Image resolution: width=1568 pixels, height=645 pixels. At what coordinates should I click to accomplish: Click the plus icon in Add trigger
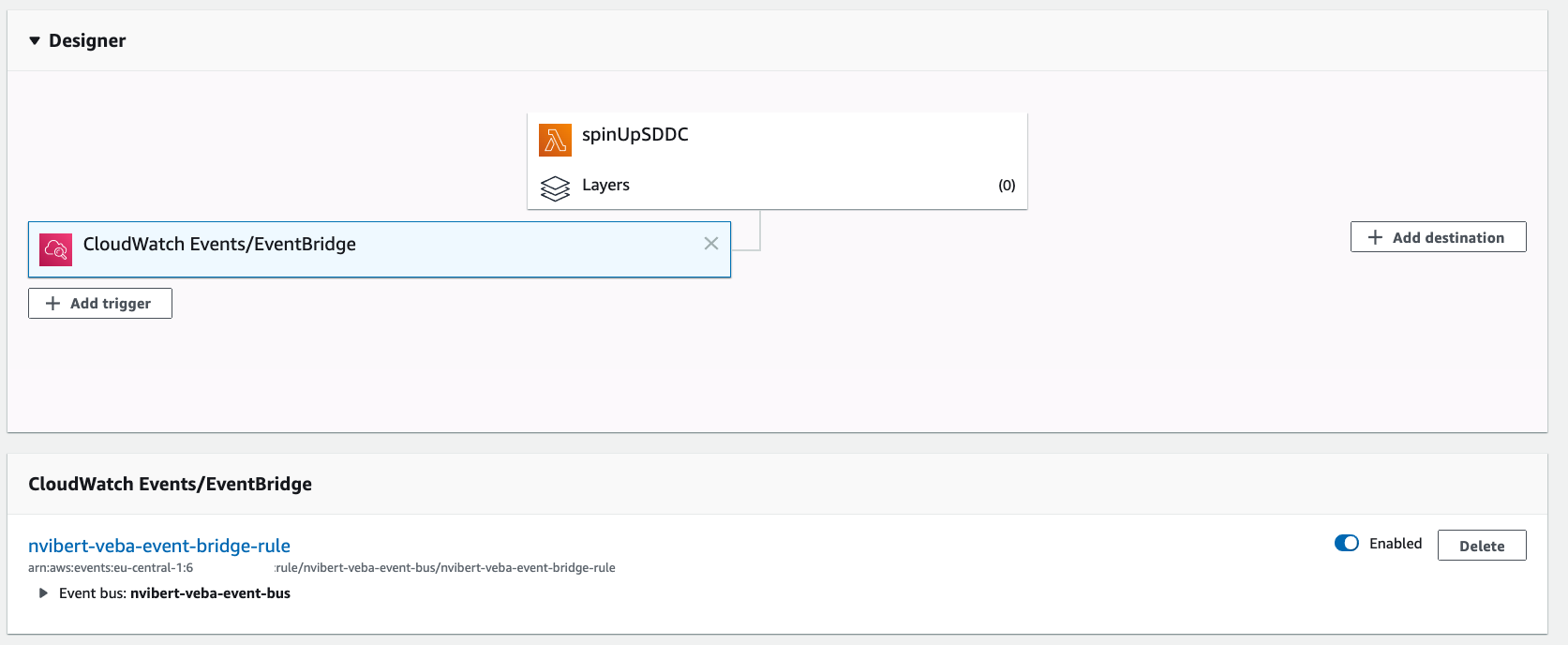coord(53,304)
